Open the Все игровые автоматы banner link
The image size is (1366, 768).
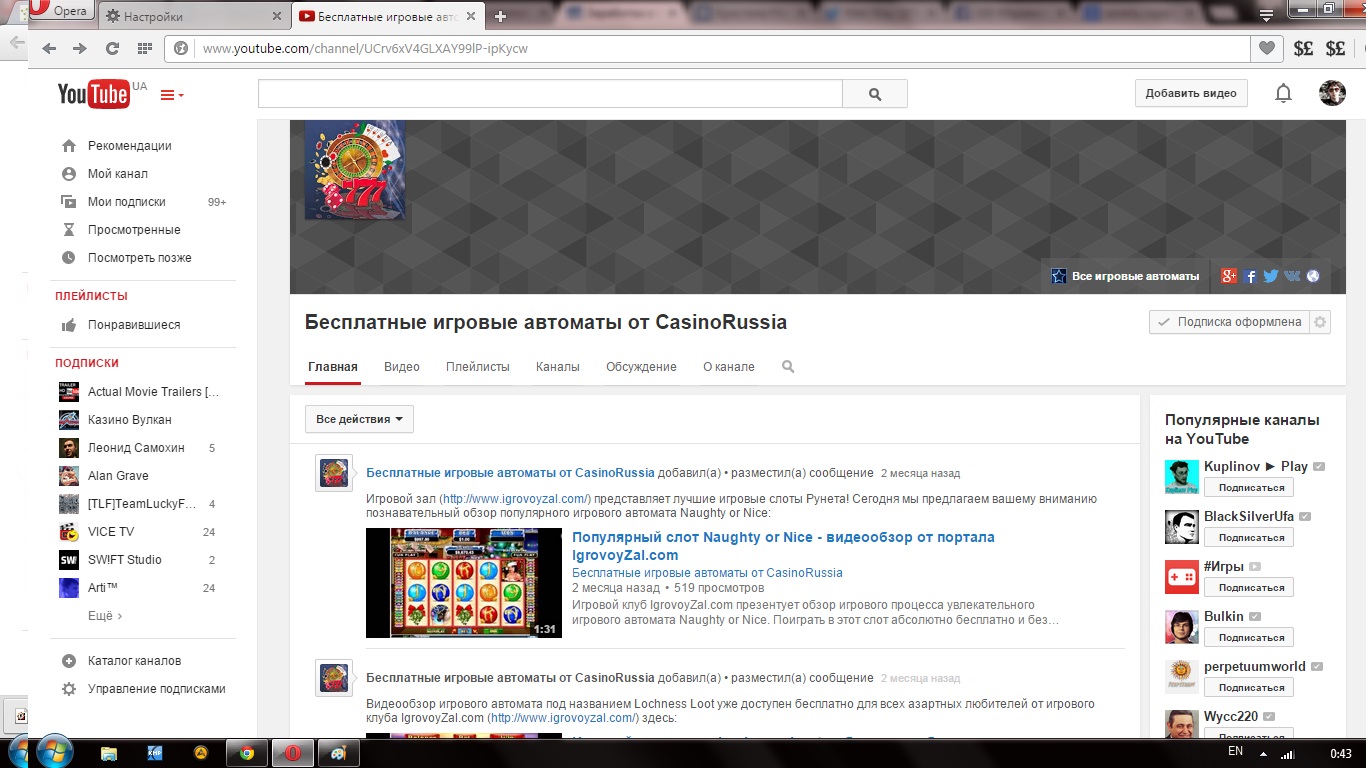coord(1125,276)
